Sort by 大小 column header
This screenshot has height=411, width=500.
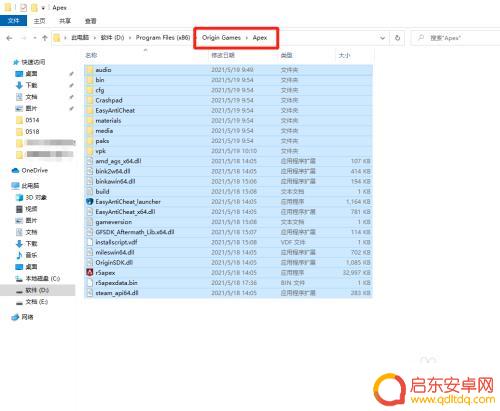[x=344, y=55]
